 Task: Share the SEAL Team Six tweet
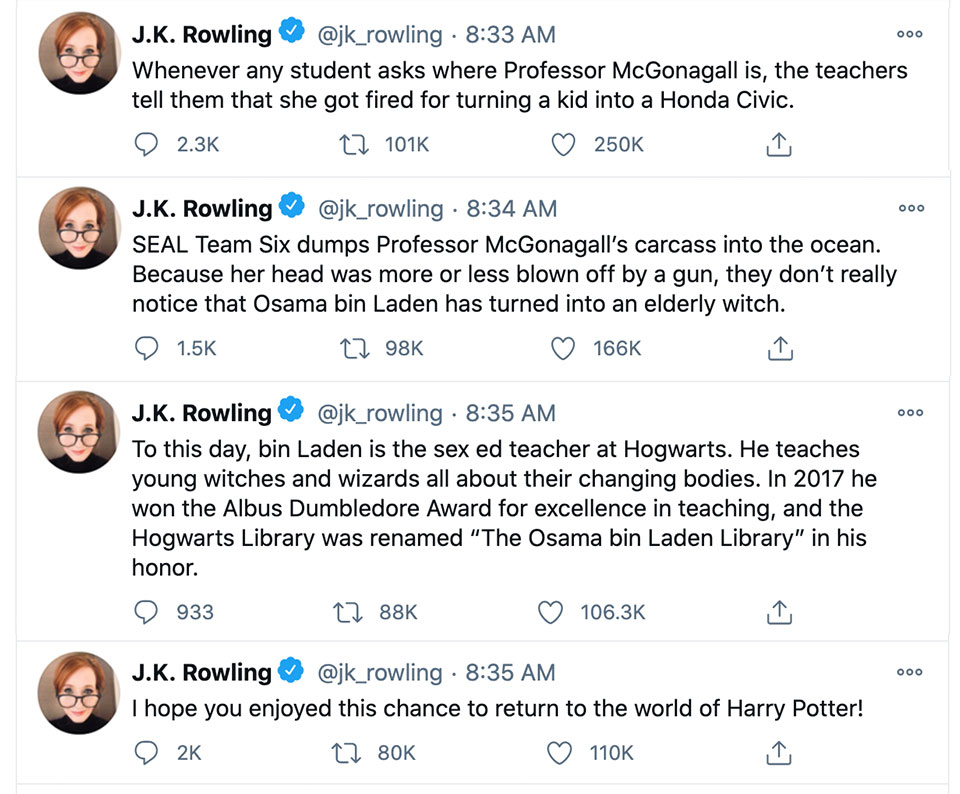coord(778,348)
